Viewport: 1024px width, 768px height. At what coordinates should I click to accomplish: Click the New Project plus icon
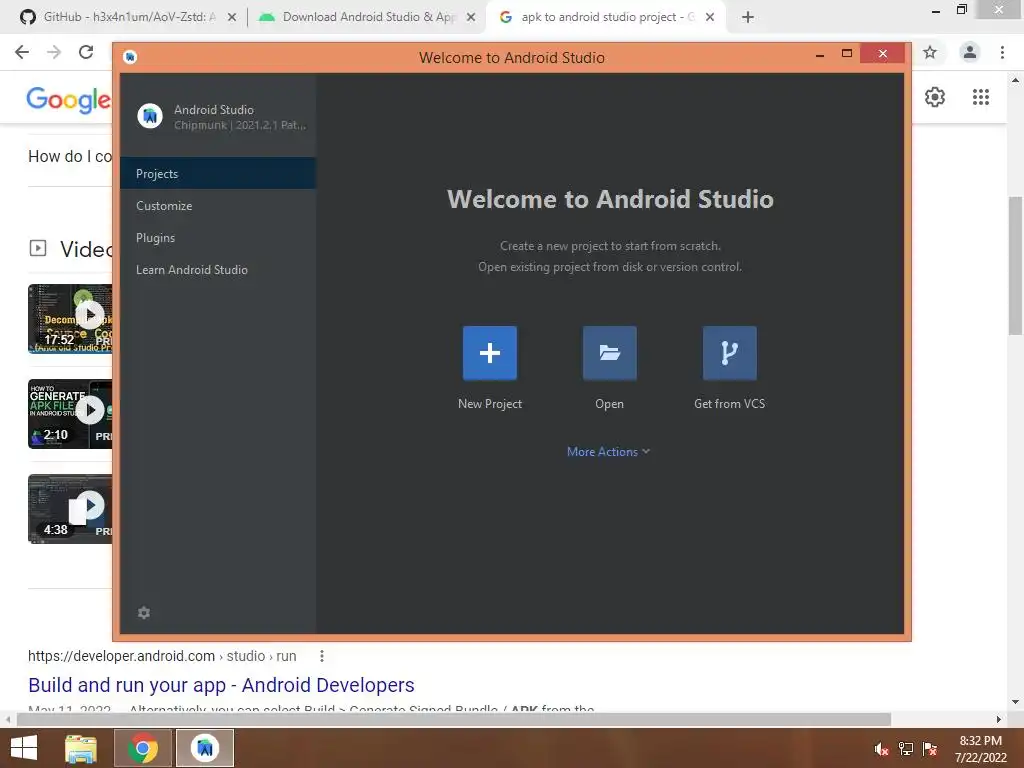click(490, 353)
